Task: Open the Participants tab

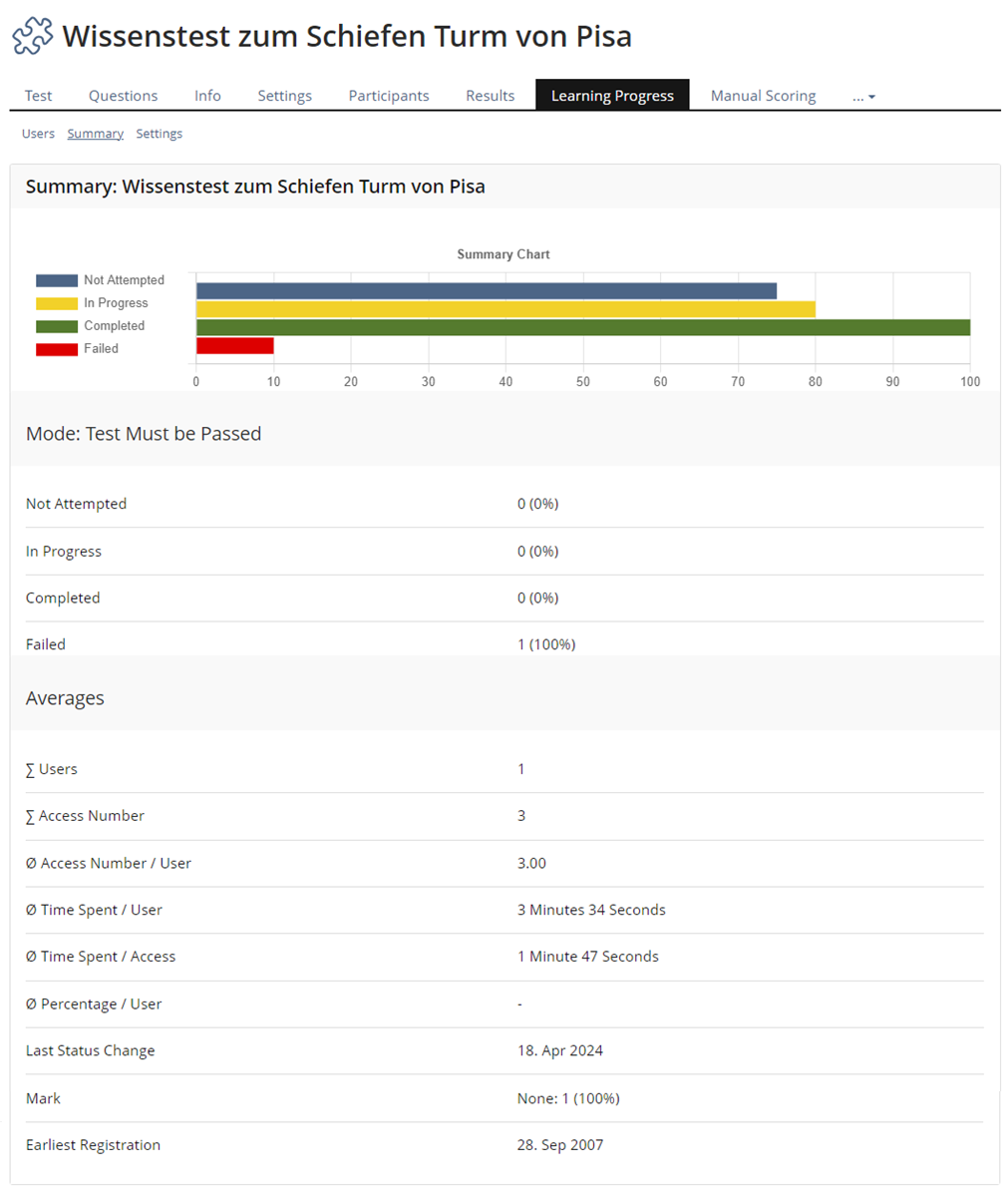Action: coord(389,96)
